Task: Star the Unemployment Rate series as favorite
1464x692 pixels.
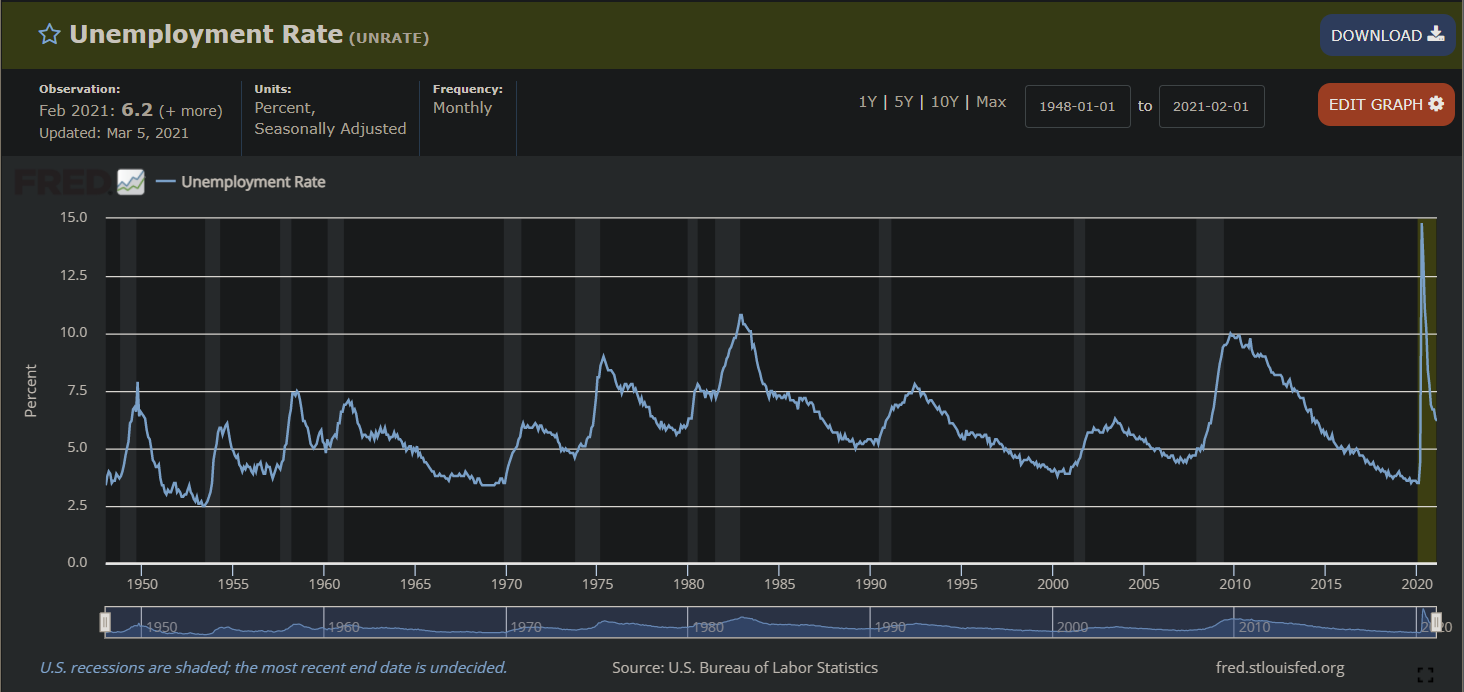Action: 49,35
